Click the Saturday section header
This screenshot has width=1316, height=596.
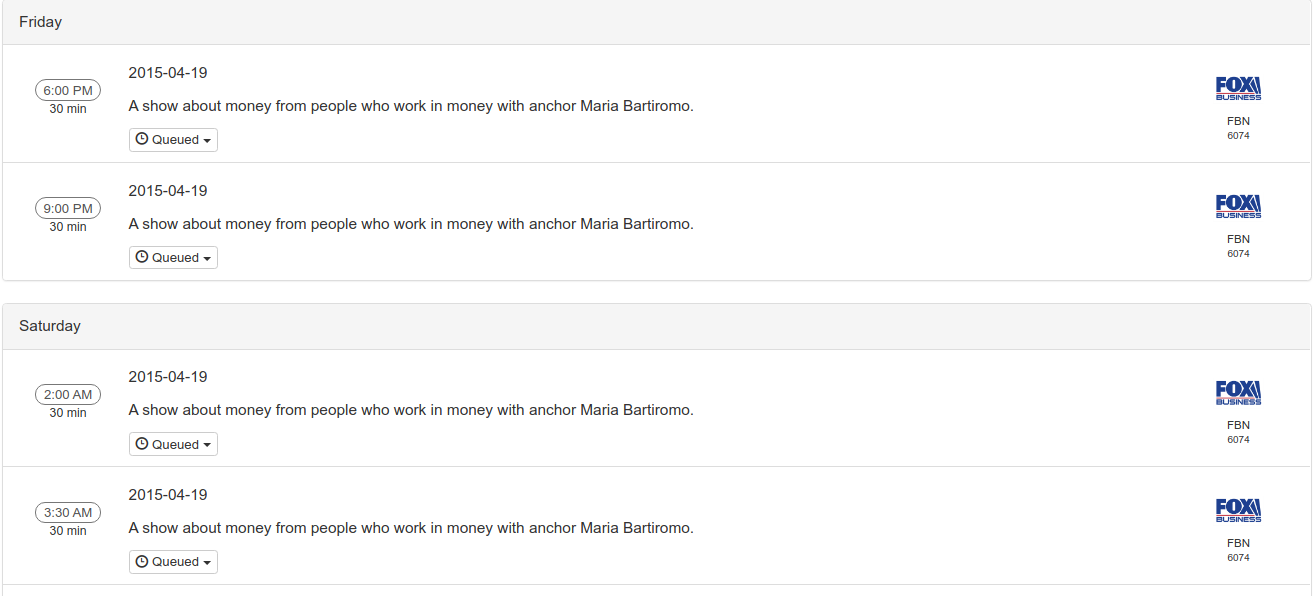(50, 326)
